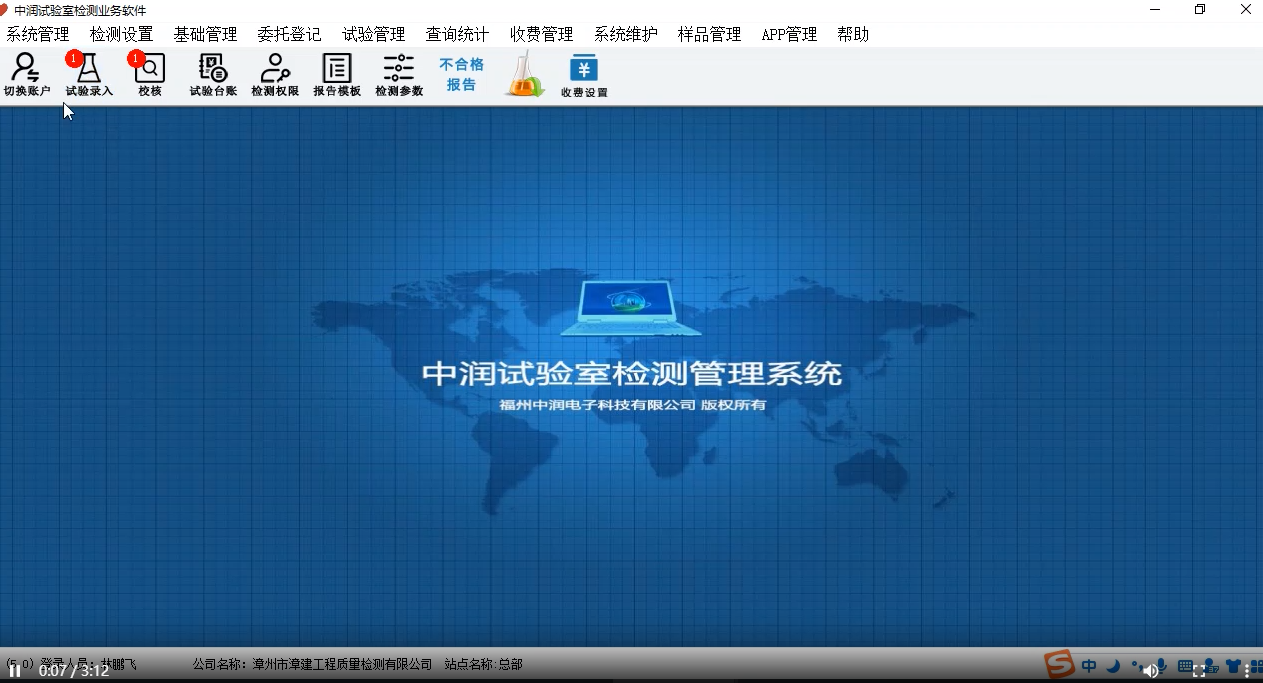Mute the video with speaker icon

click(x=1150, y=671)
